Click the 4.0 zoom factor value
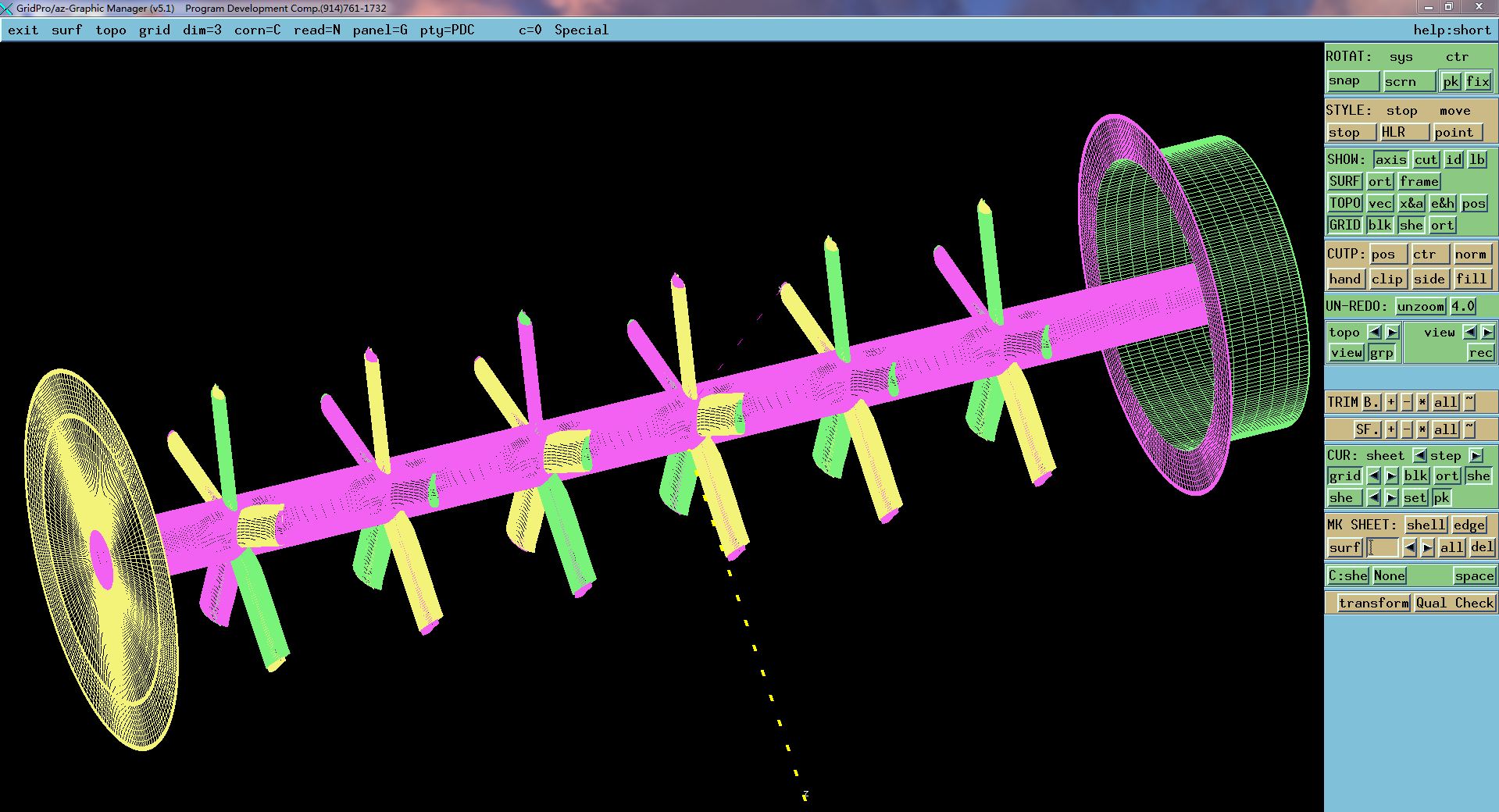 pos(1462,306)
